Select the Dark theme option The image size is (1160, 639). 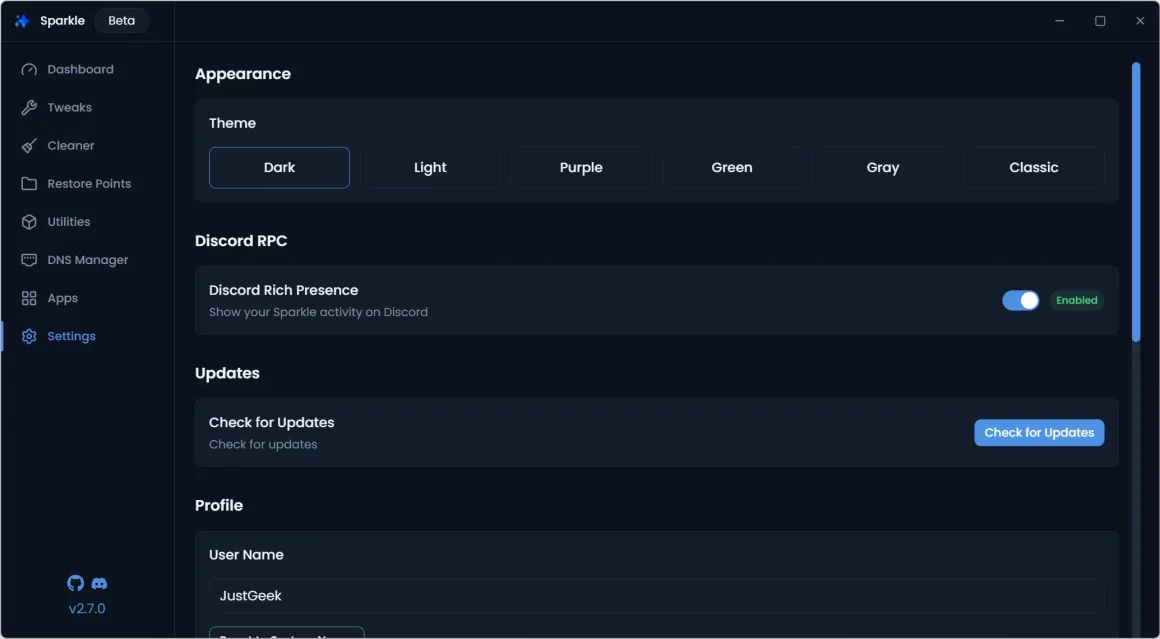279,168
